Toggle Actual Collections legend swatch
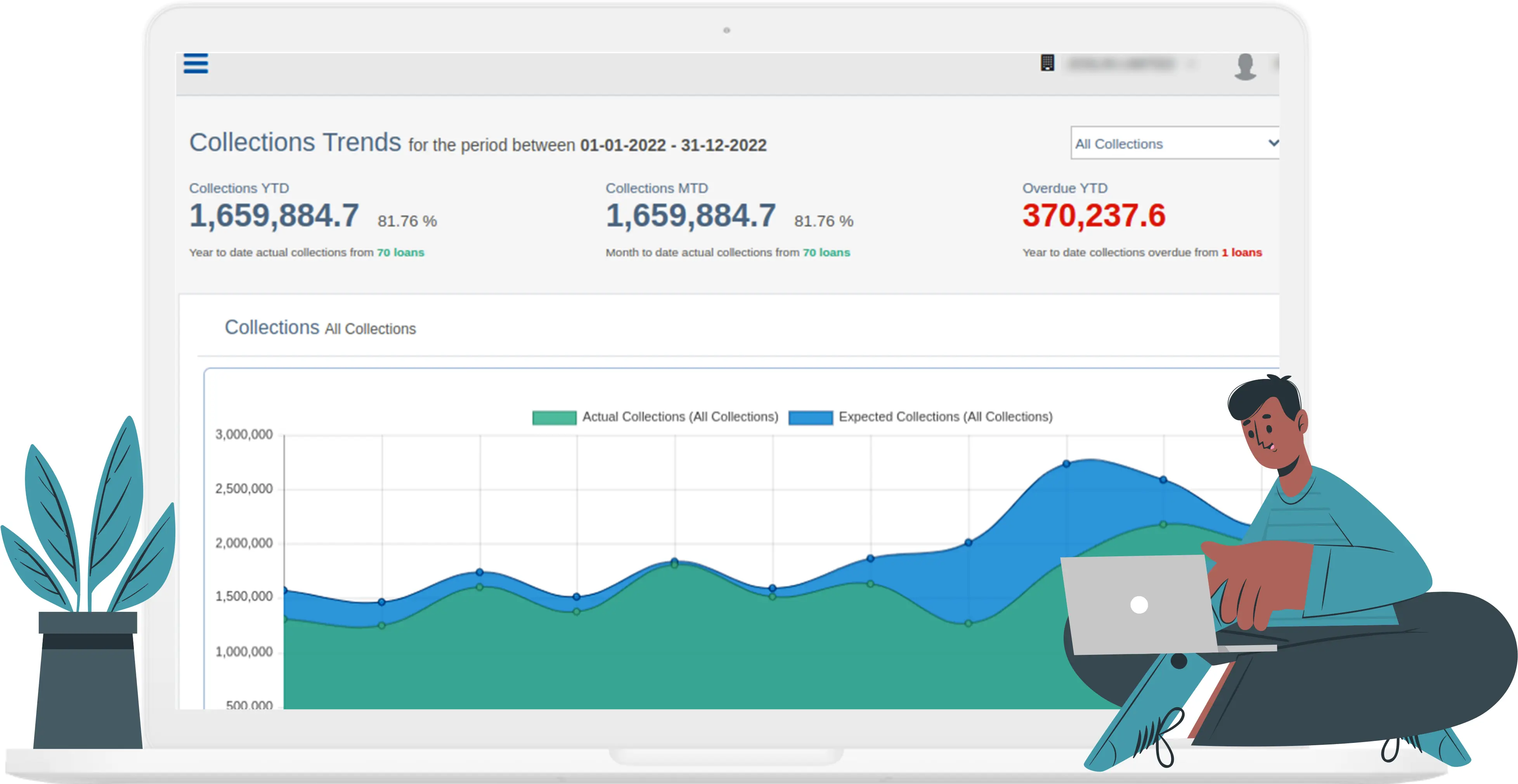This screenshot has height=784, width=1518. [554, 418]
